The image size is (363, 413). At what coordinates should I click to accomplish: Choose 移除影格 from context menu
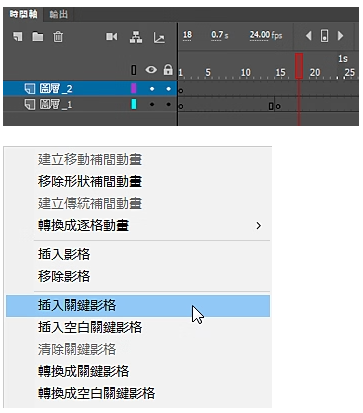click(64, 276)
